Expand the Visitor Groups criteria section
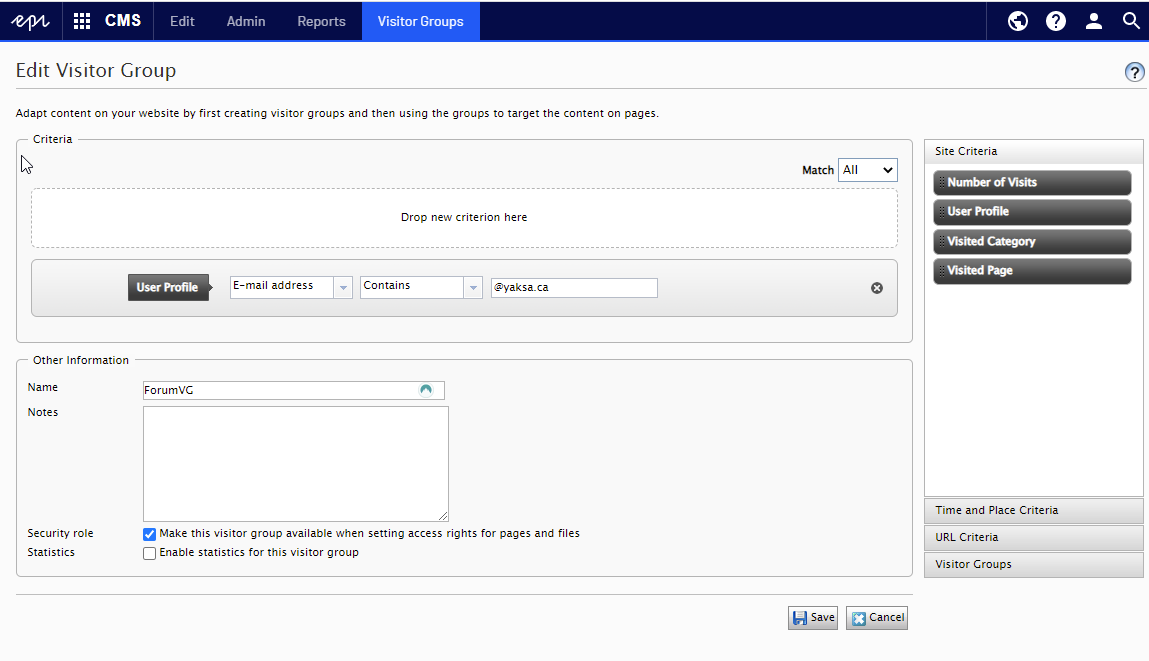Image resolution: width=1149 pixels, height=661 pixels. pos(1033,564)
